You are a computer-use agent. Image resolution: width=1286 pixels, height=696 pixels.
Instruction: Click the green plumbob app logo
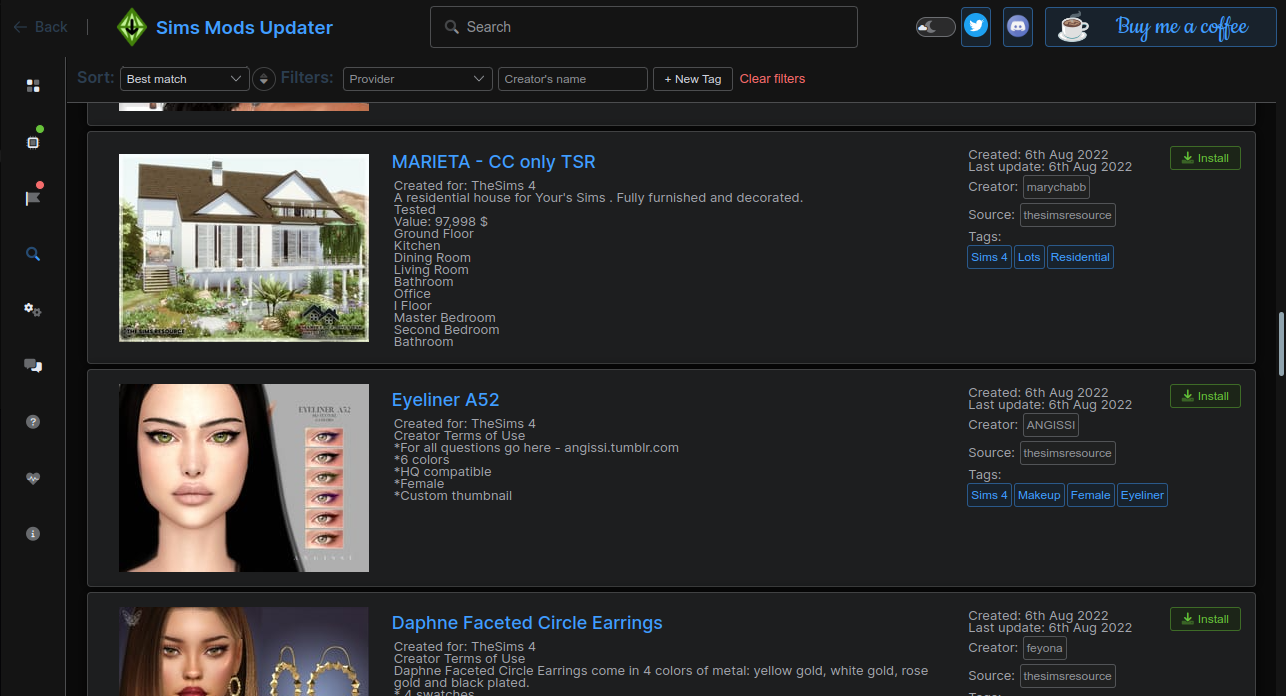[131, 27]
